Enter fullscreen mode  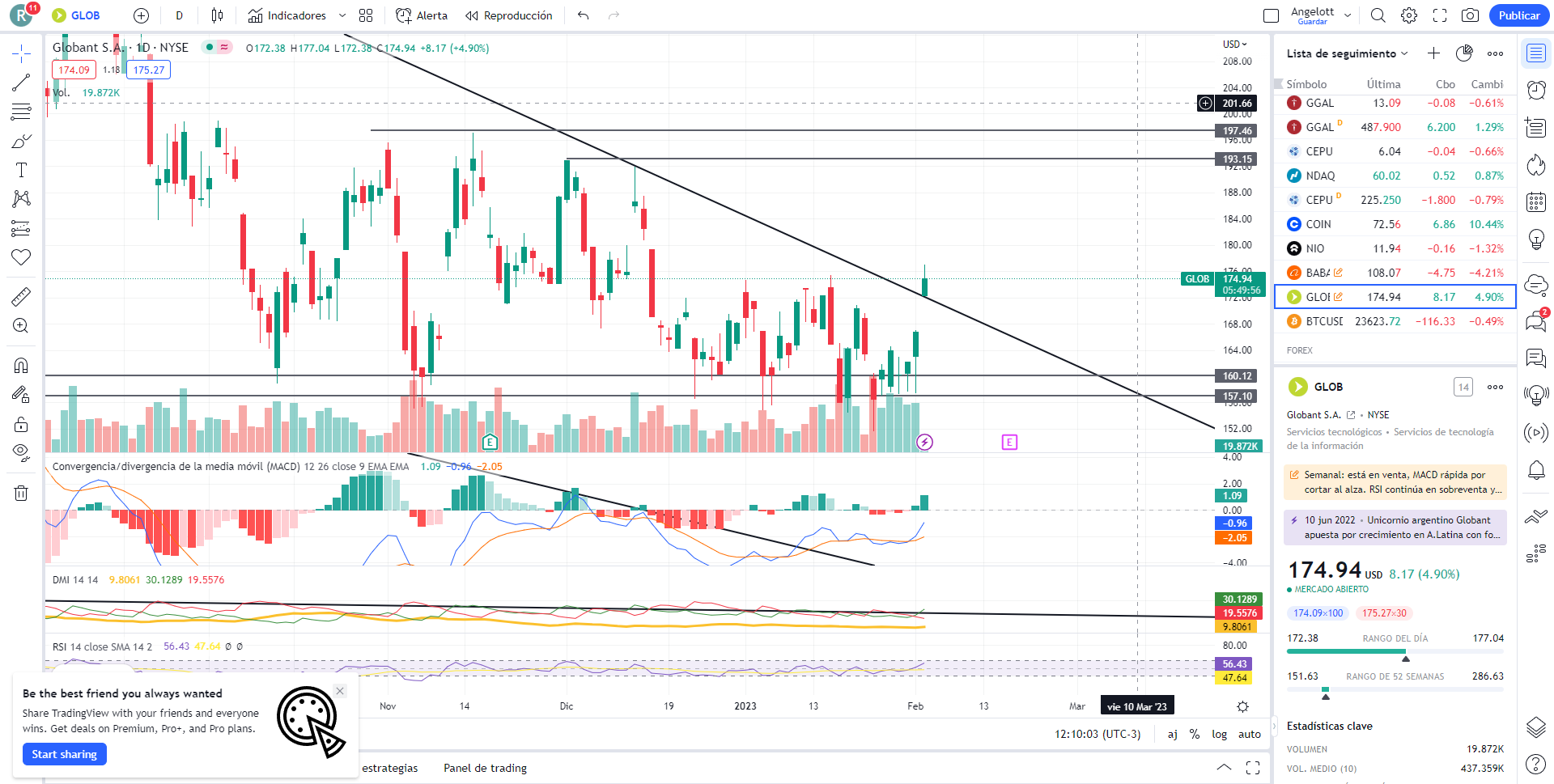tap(1440, 15)
